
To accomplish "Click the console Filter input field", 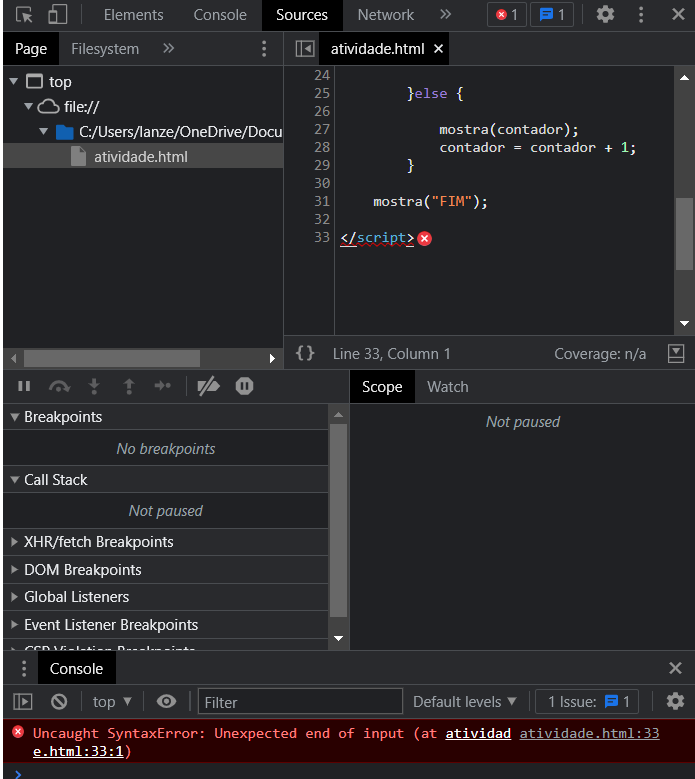I will [301, 701].
